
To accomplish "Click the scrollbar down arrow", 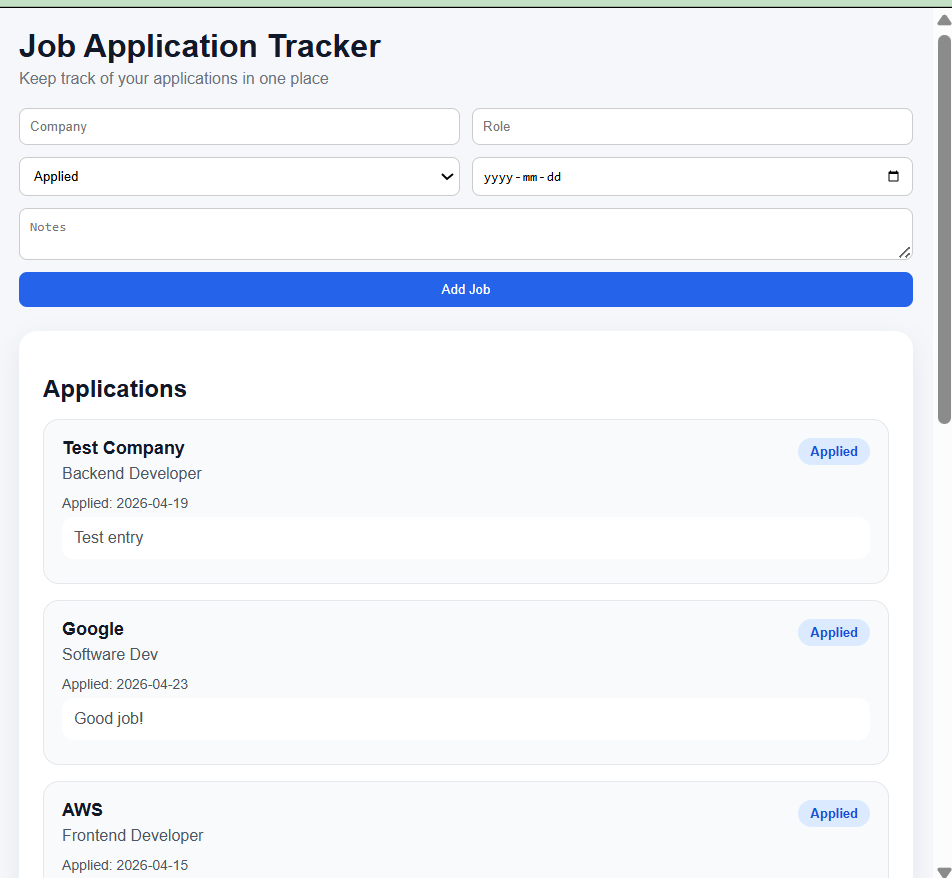I will [x=944, y=872].
